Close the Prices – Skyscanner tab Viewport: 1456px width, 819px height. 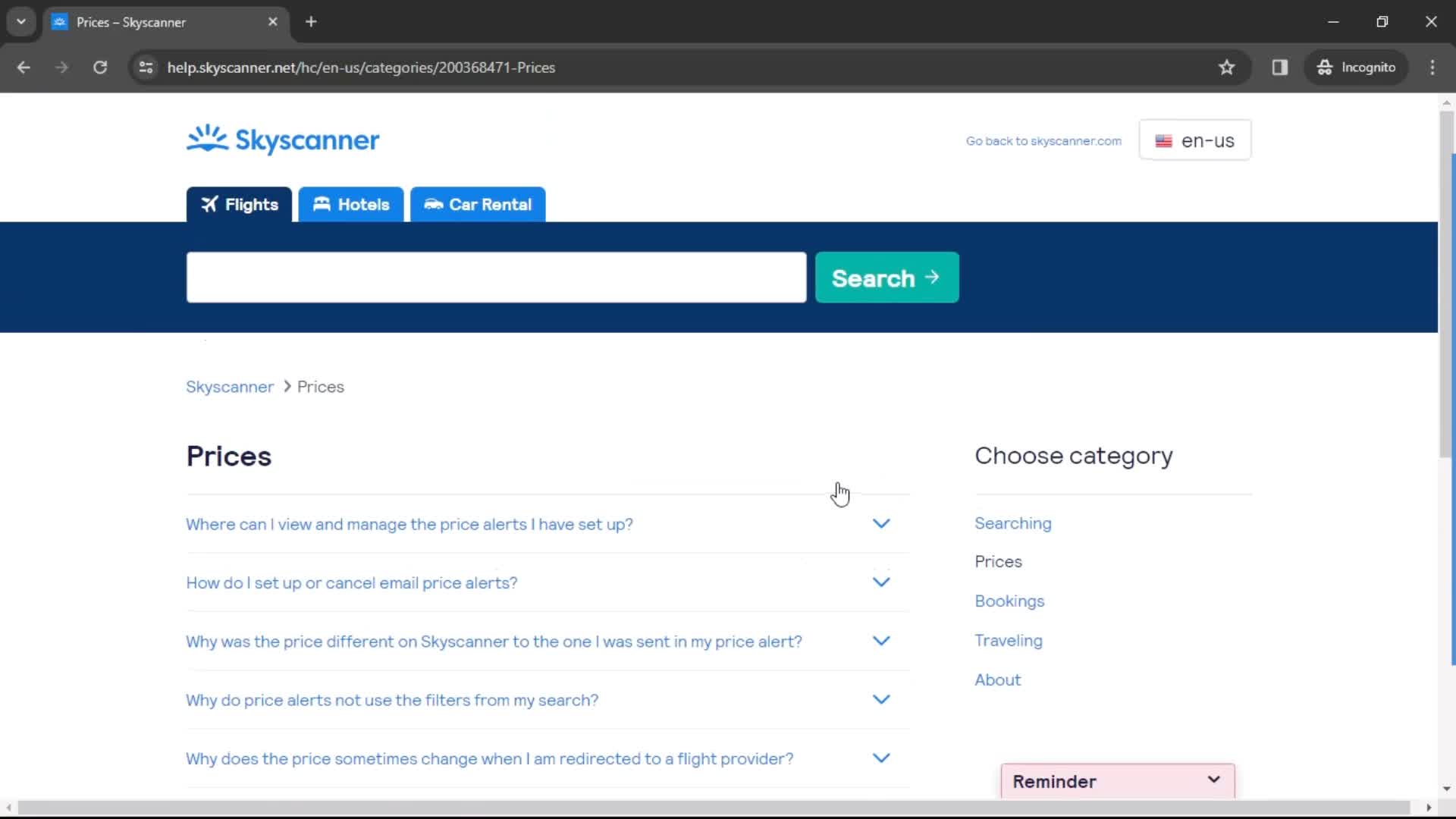[x=273, y=22]
